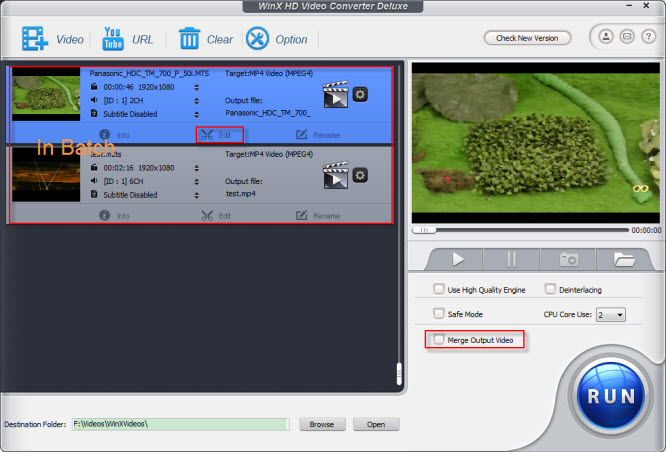Click Panasonic_HDC_TM_700_P_50i.MTS filename
The width and height of the screenshot is (666, 452).
pyautogui.click(x=149, y=73)
